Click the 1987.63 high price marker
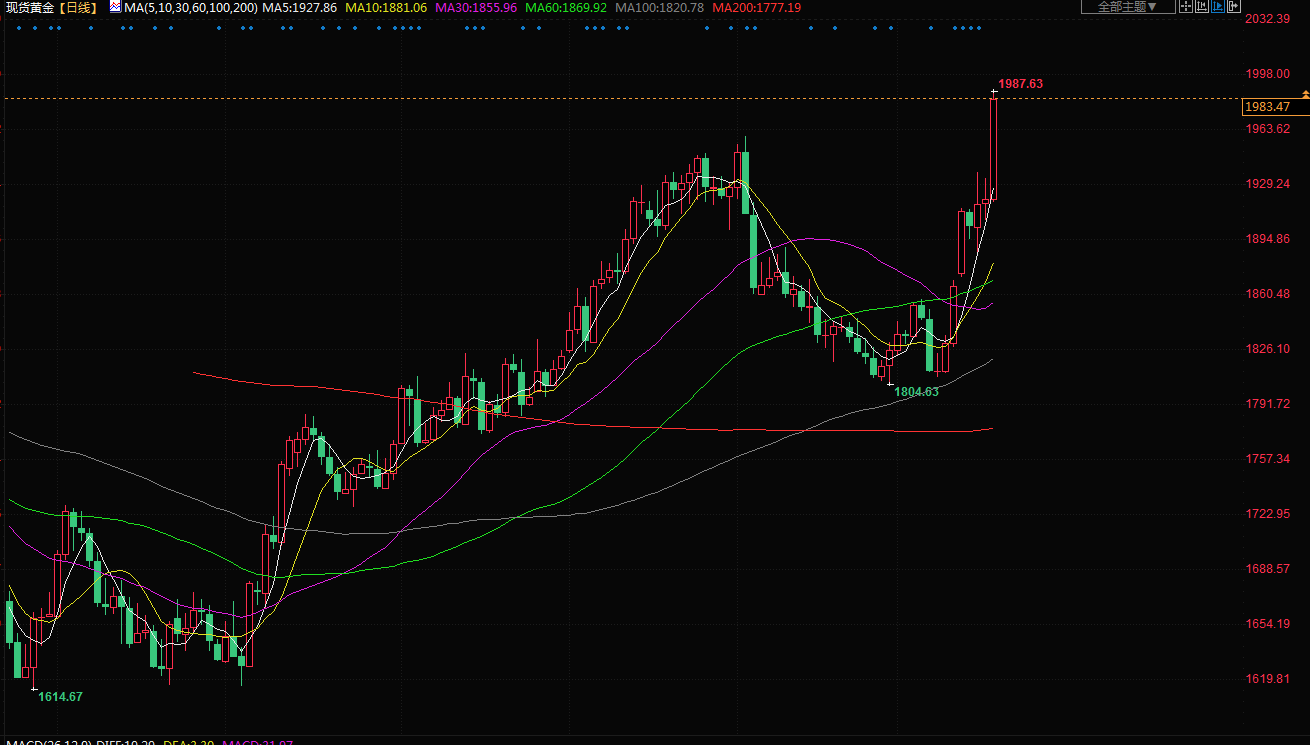The height and width of the screenshot is (745, 1310). point(1020,84)
